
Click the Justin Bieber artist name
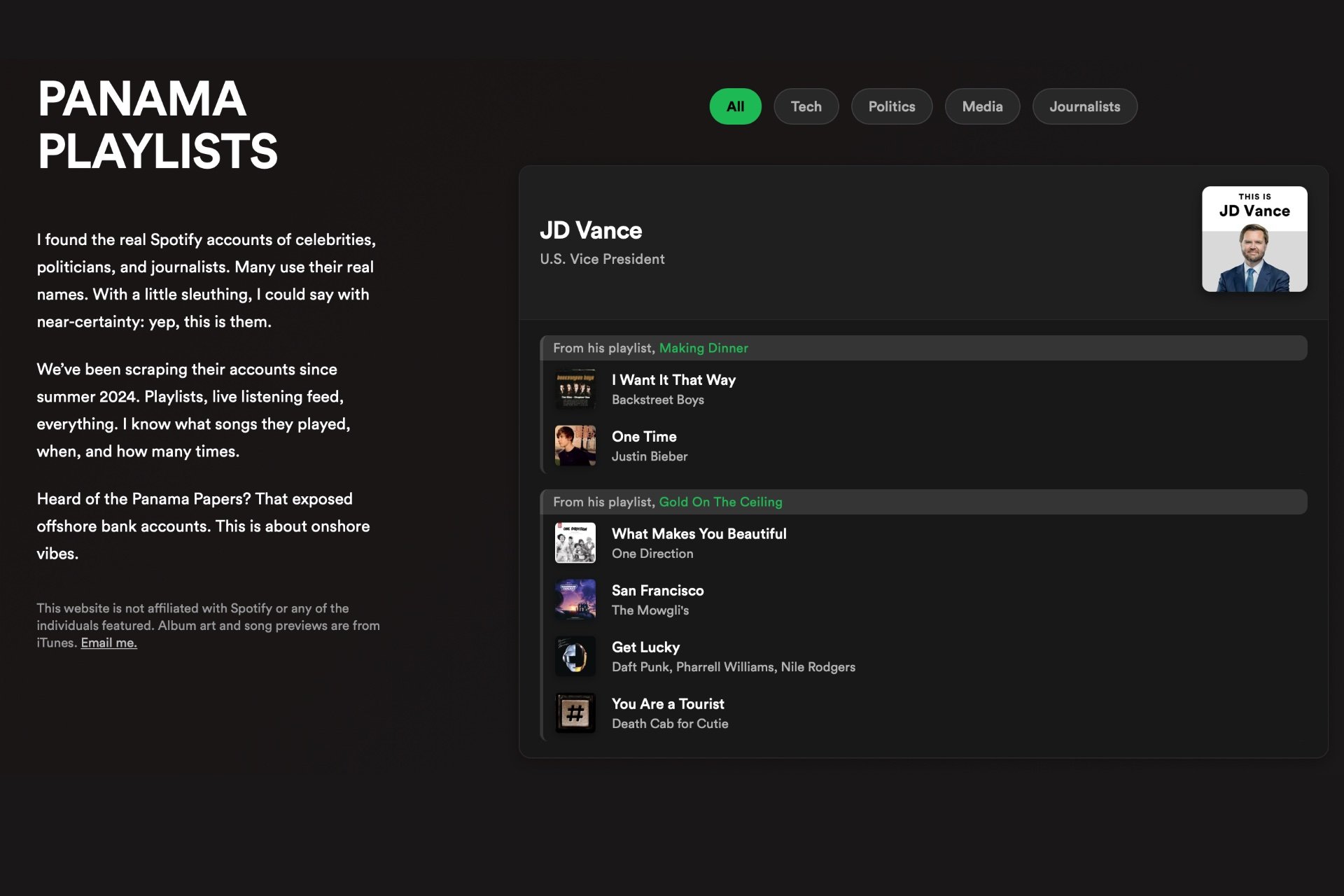tap(649, 456)
